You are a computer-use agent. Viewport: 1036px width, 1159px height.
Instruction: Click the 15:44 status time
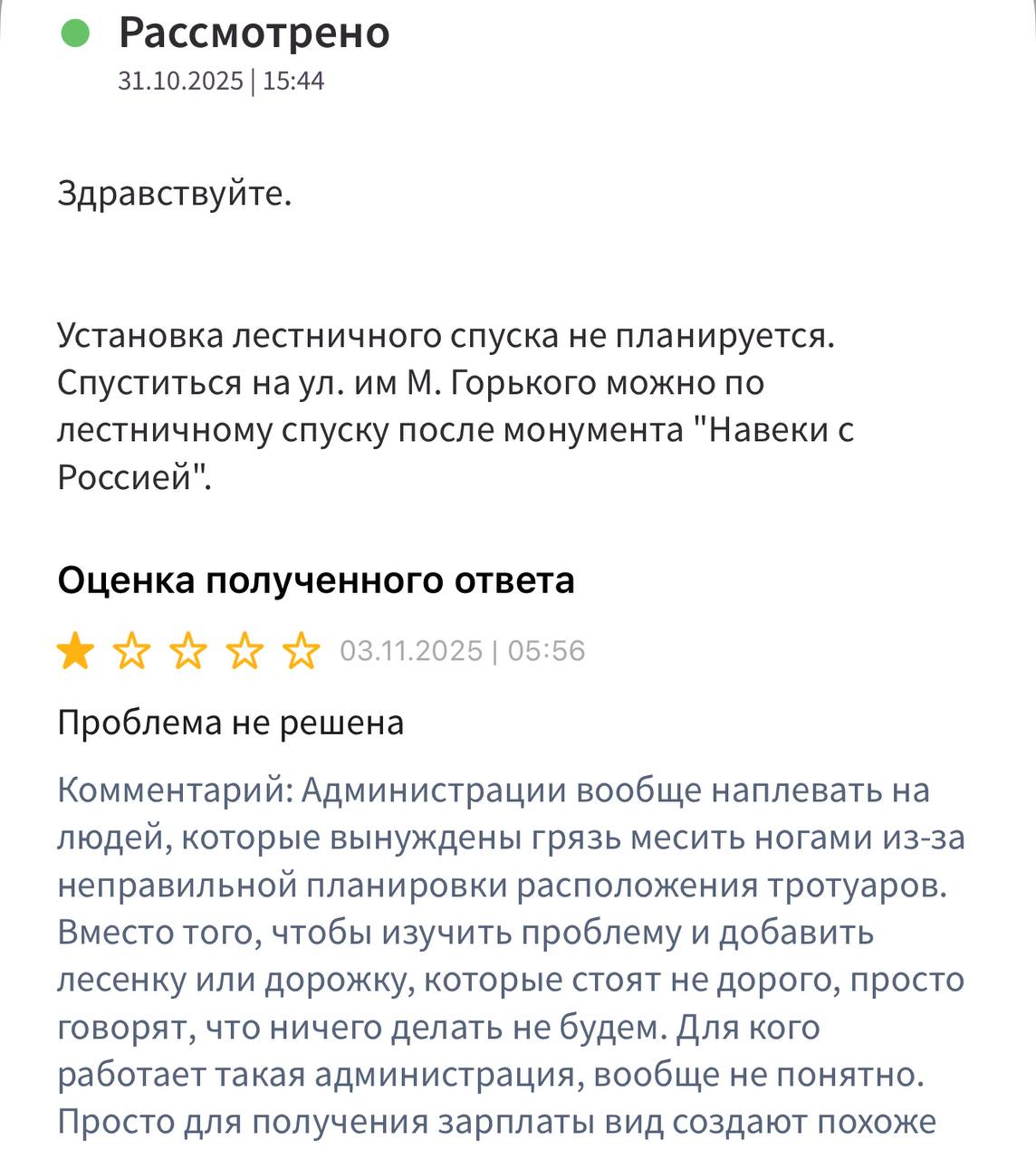pyautogui.click(x=293, y=81)
